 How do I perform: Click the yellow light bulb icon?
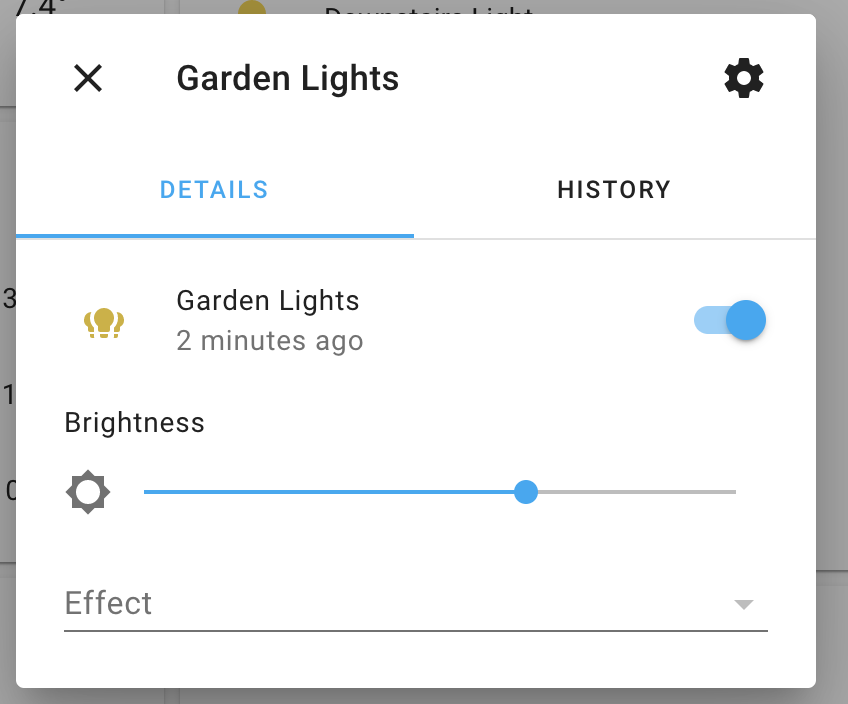click(x=105, y=320)
